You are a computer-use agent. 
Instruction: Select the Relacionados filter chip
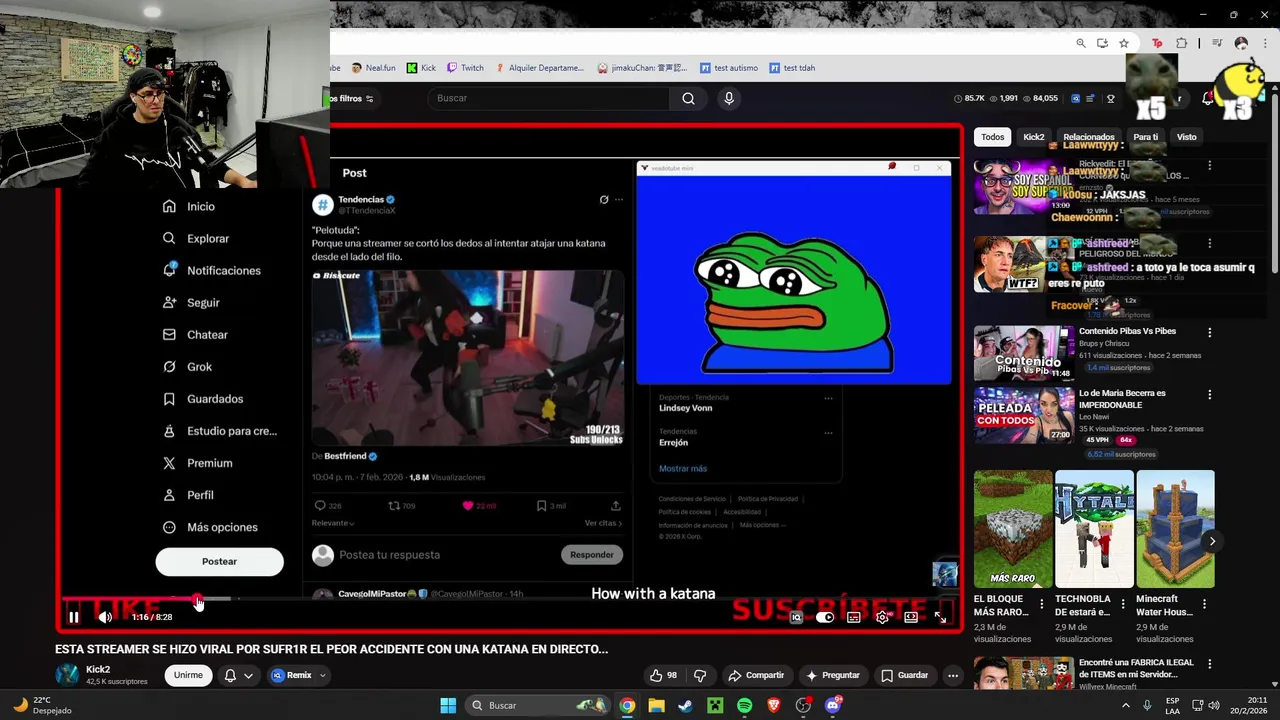coord(1089,137)
